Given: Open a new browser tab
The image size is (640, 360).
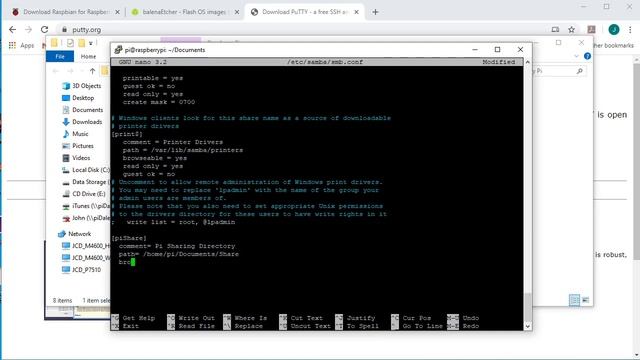Looking at the screenshot, I should tap(375, 12).
